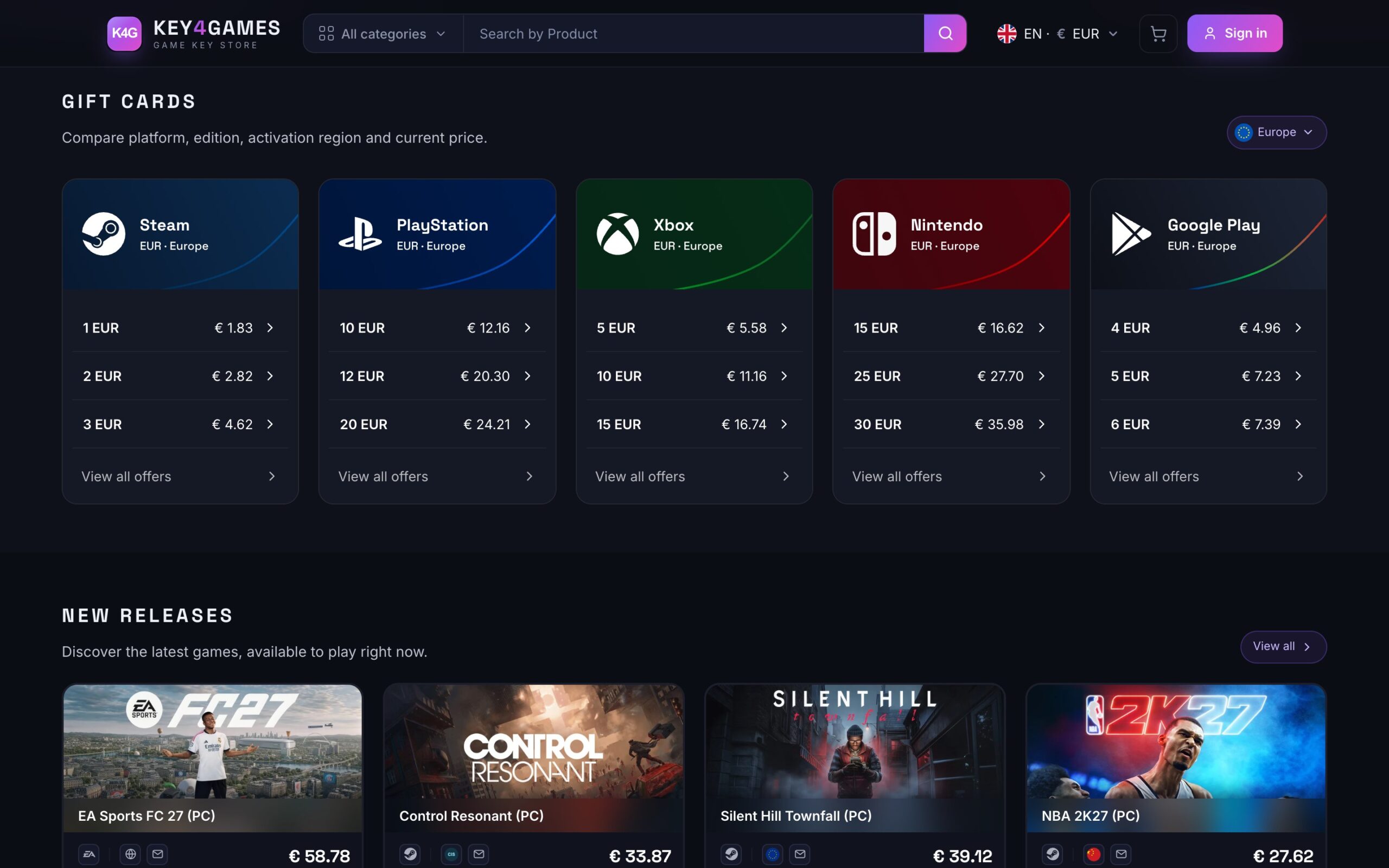
Task: View all offers for PlayStation
Action: click(x=437, y=476)
